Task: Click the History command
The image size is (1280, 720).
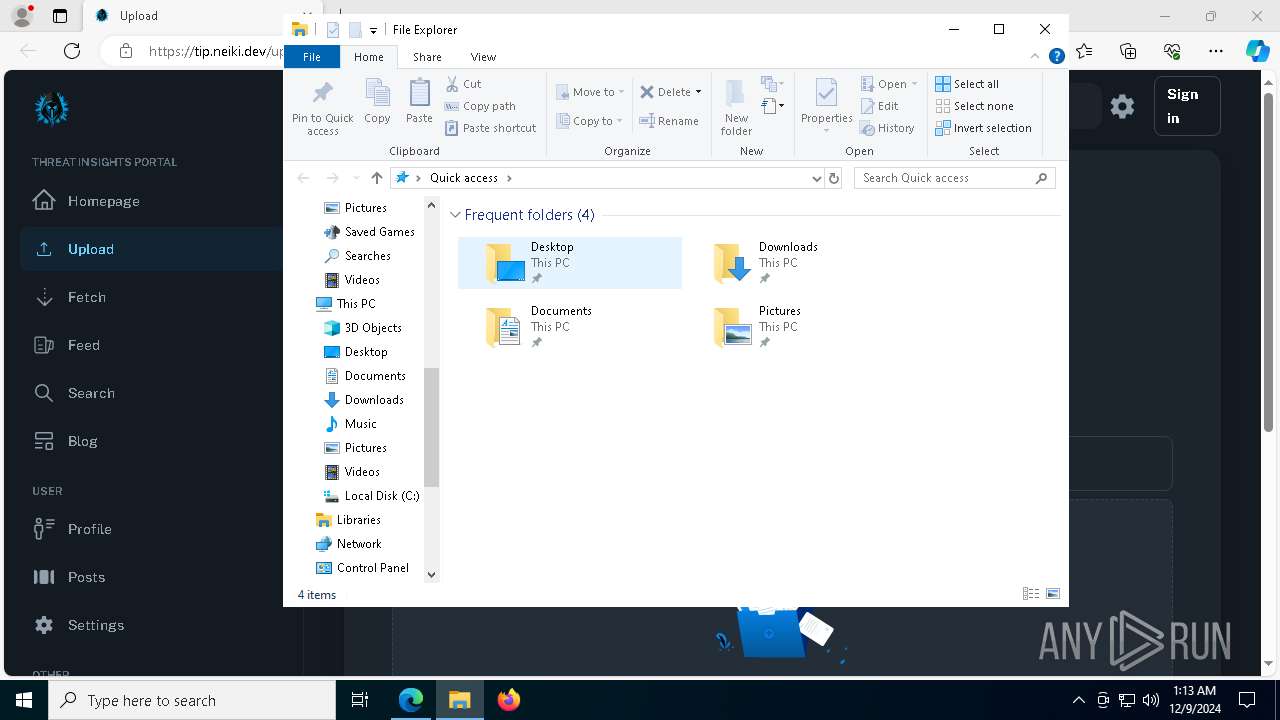Action: click(x=887, y=128)
